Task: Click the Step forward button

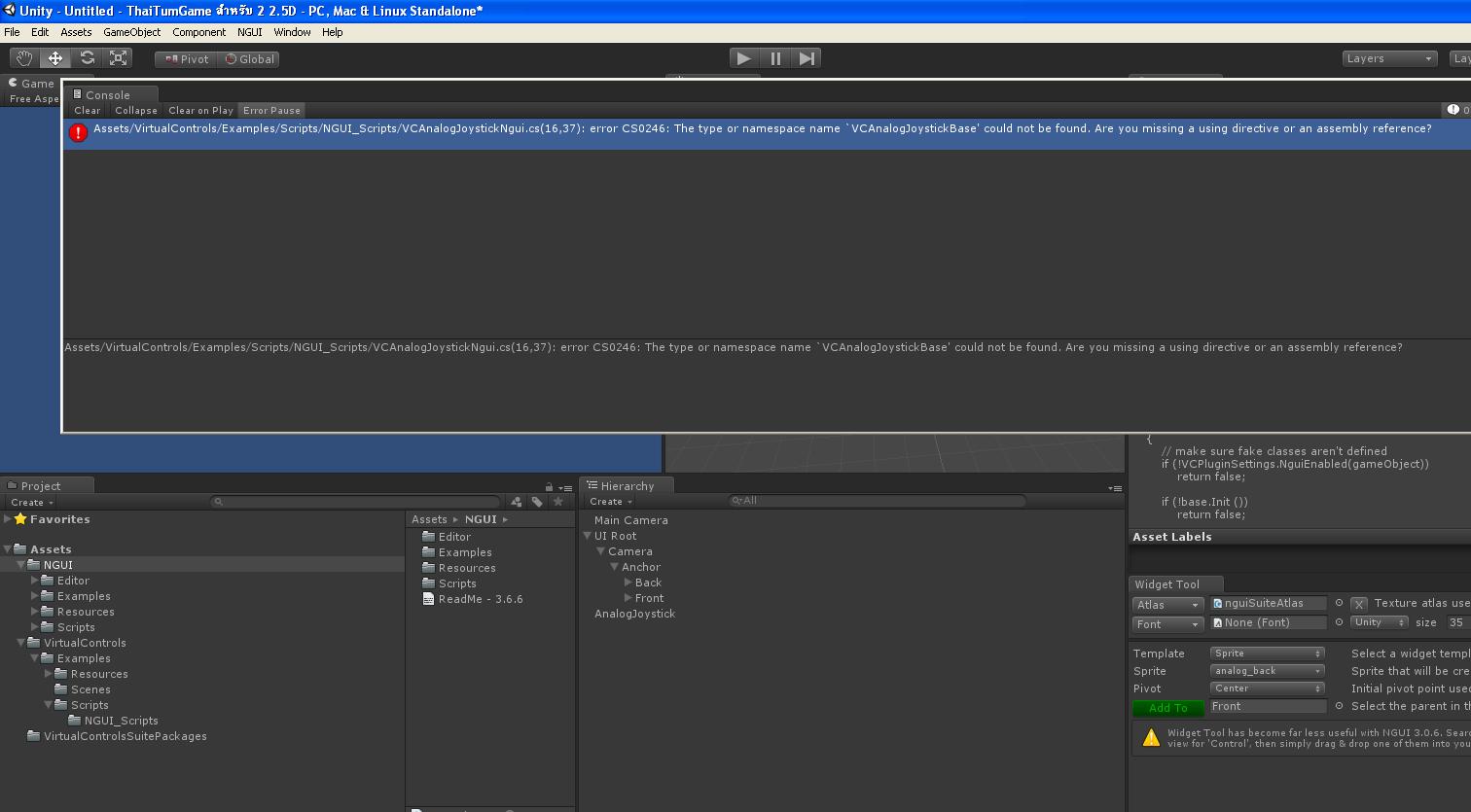Action: pos(807,58)
